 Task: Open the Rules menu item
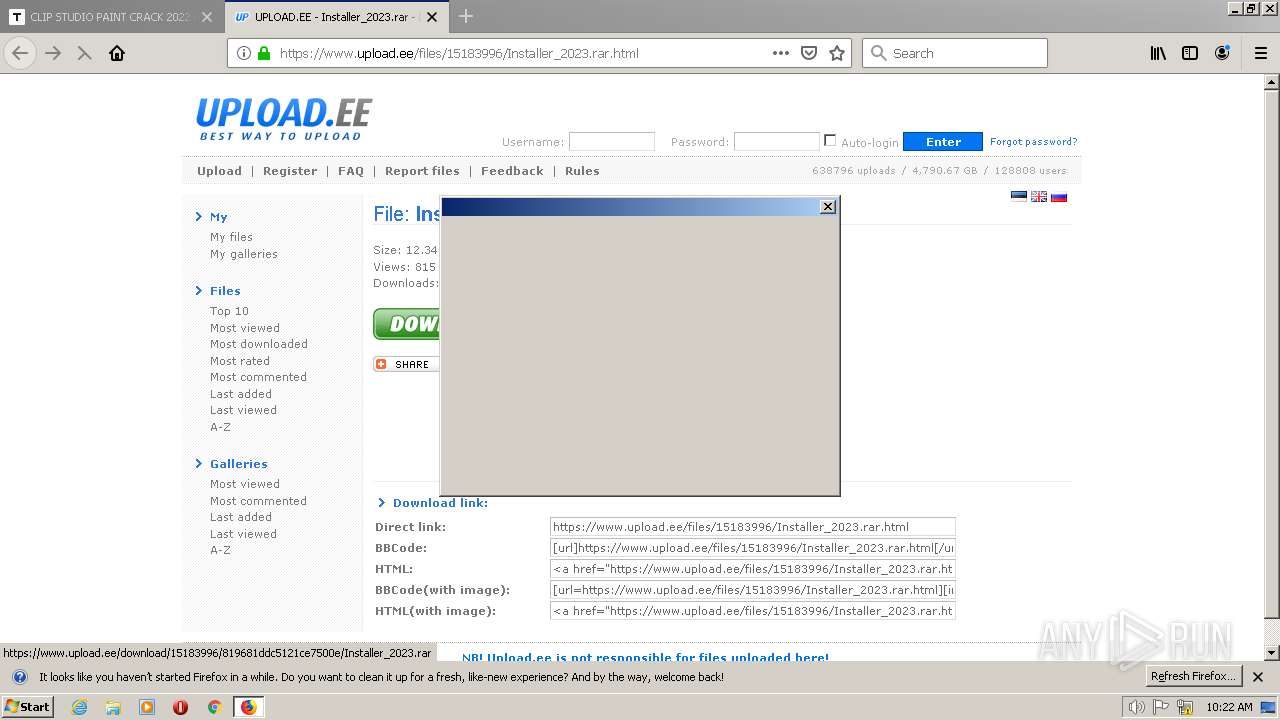(x=582, y=171)
